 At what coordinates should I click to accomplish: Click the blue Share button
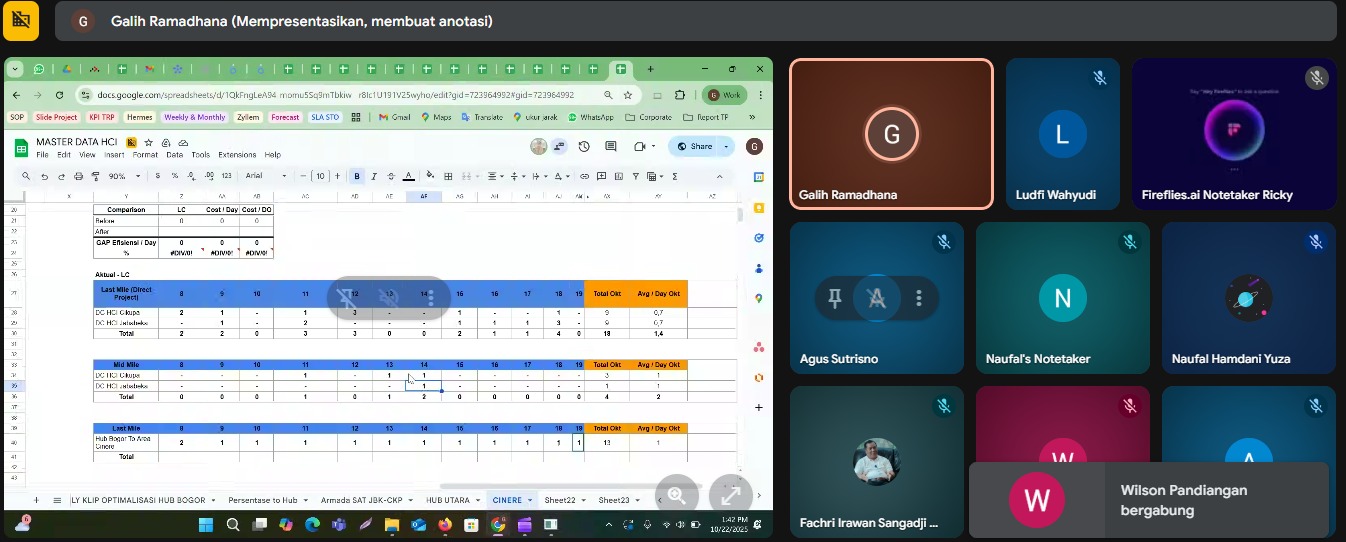click(695, 147)
